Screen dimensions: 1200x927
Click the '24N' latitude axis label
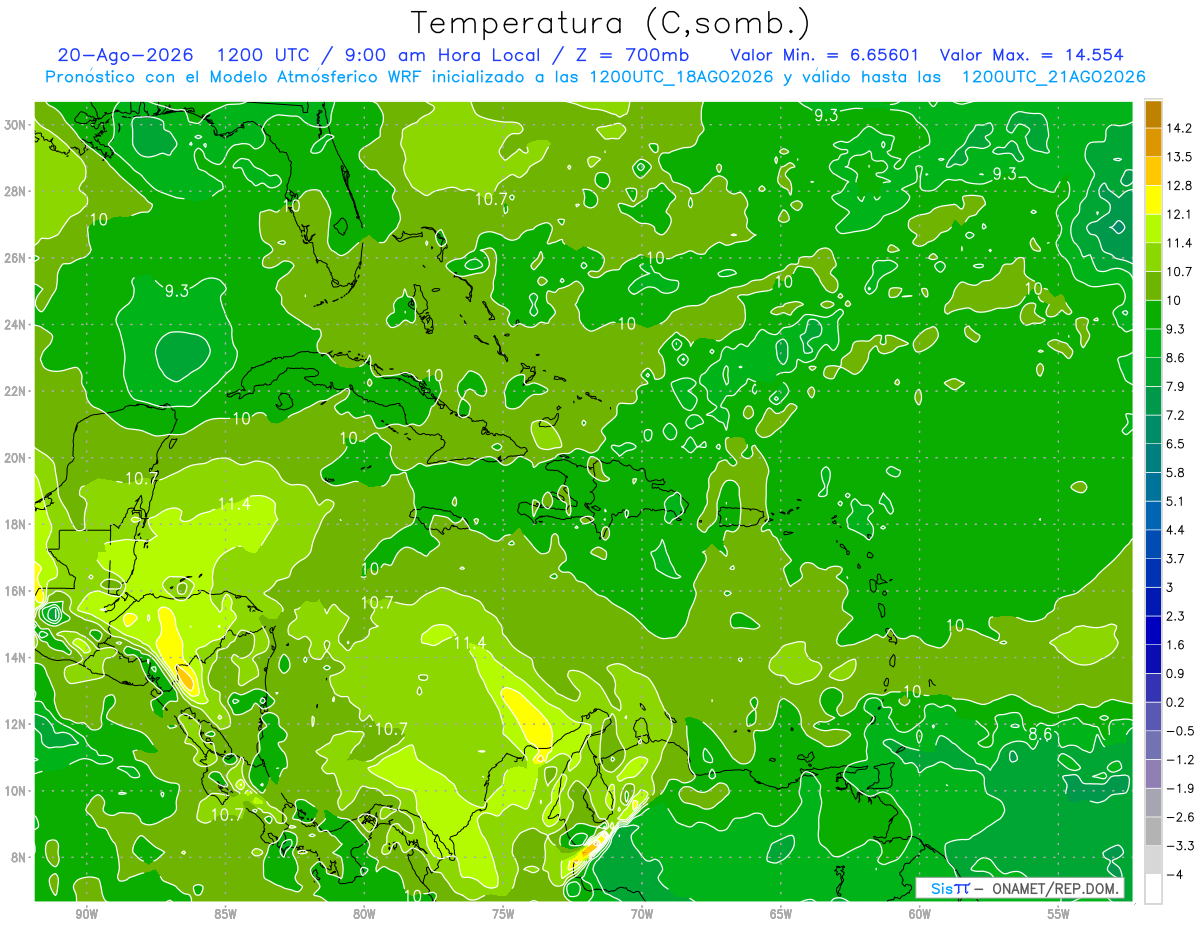[x=16, y=325]
